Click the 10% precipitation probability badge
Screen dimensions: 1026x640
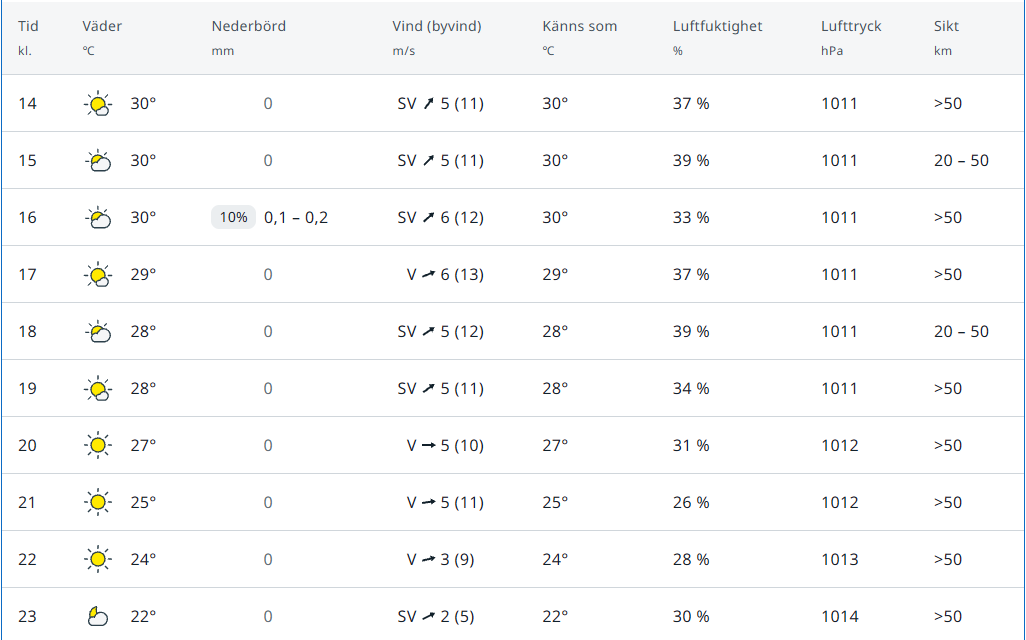[x=233, y=217]
